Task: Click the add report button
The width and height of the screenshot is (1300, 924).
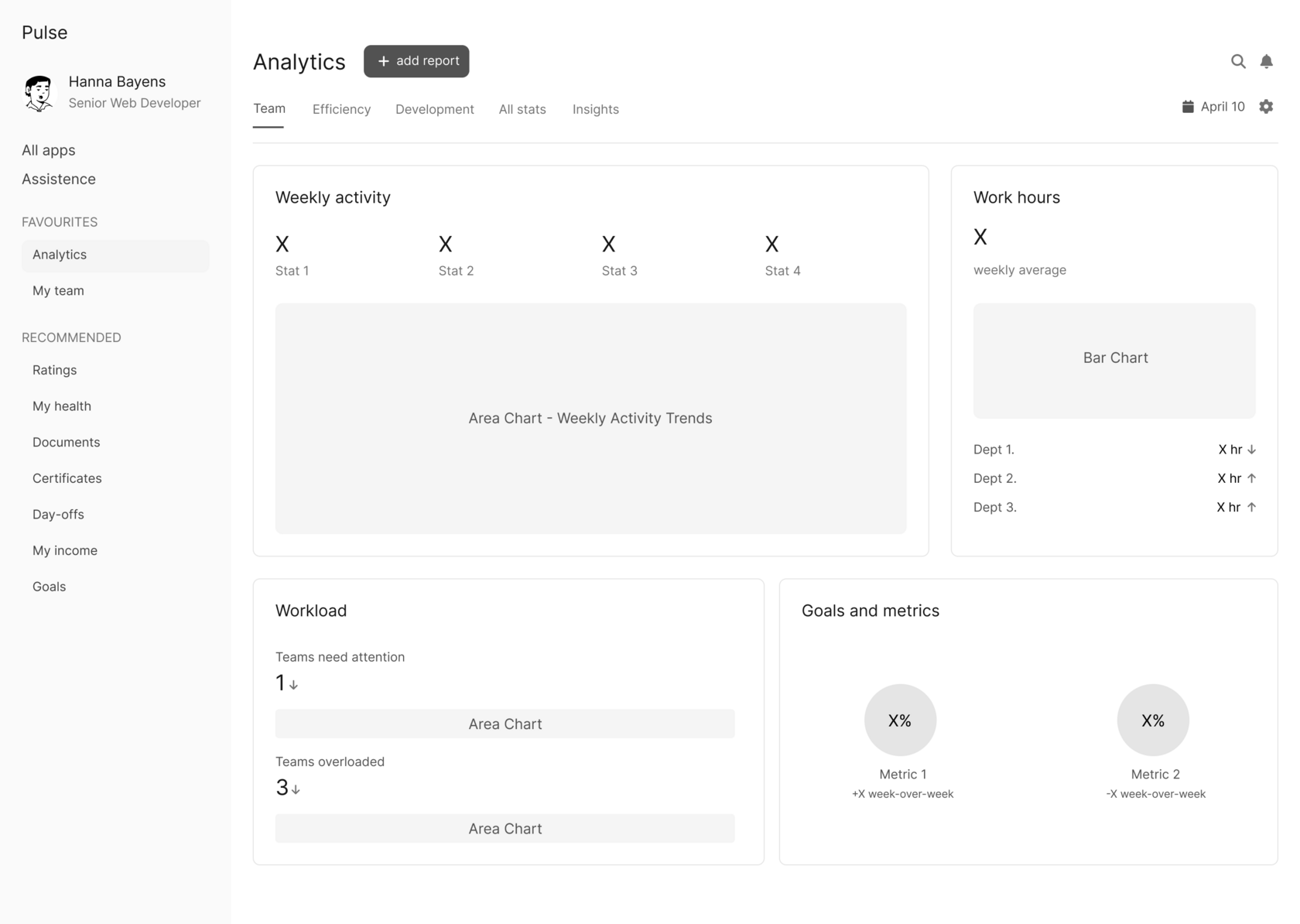Action: click(416, 61)
